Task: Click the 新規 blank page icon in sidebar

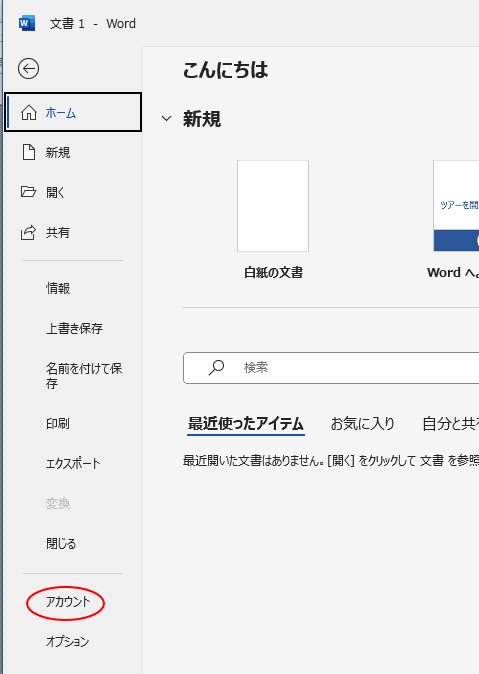Action: click(x=29, y=152)
